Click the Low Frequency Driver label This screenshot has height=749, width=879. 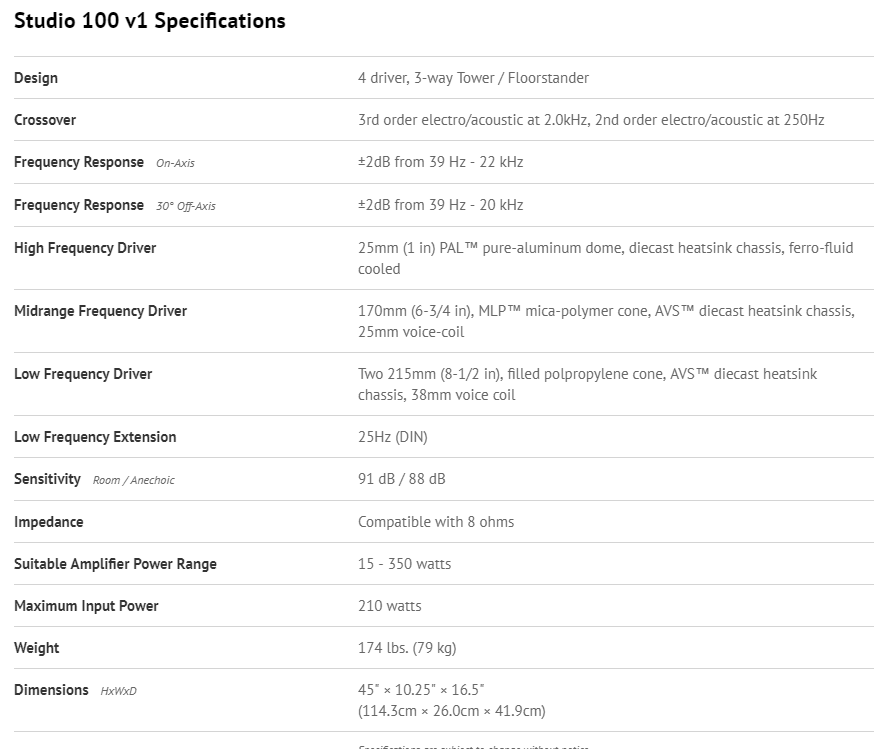83,374
